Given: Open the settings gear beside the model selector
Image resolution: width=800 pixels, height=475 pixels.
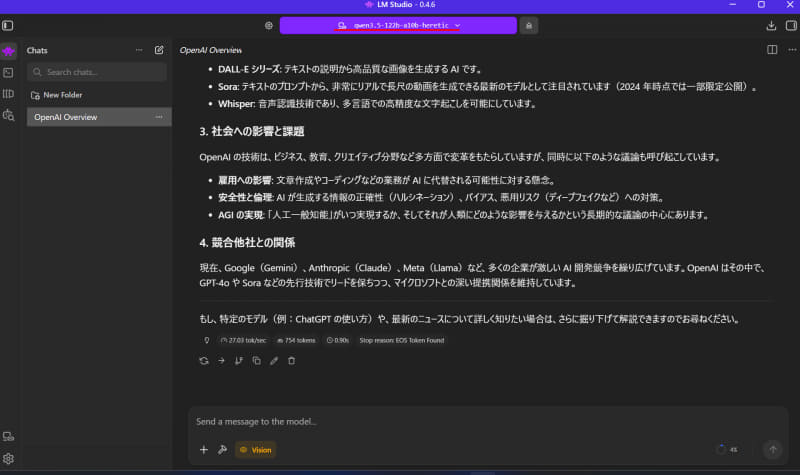Looking at the screenshot, I should point(269,26).
